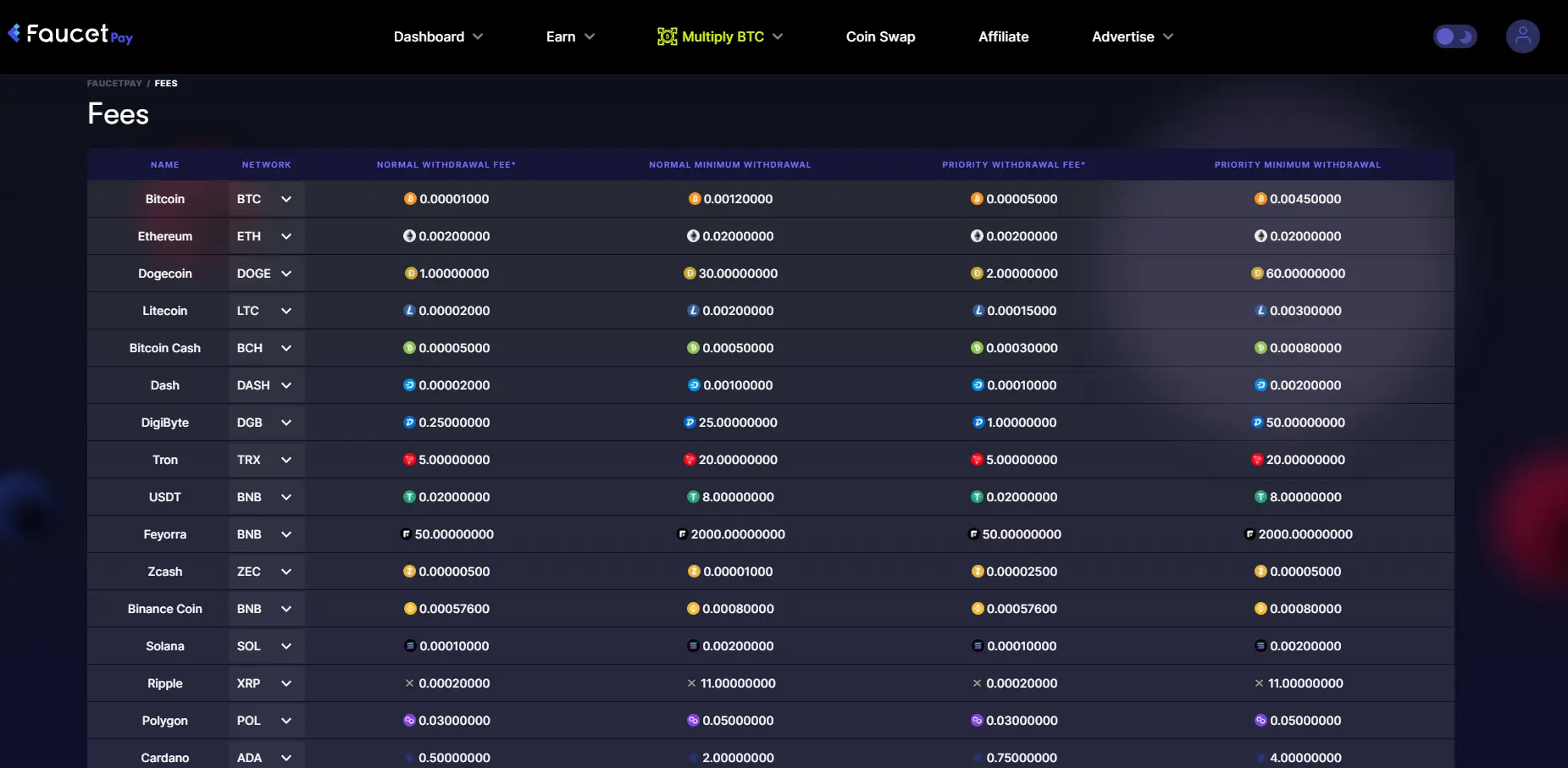Click Zcash icon beside 0.00002500
Screen dimensions: 1568x768
(x=977, y=572)
